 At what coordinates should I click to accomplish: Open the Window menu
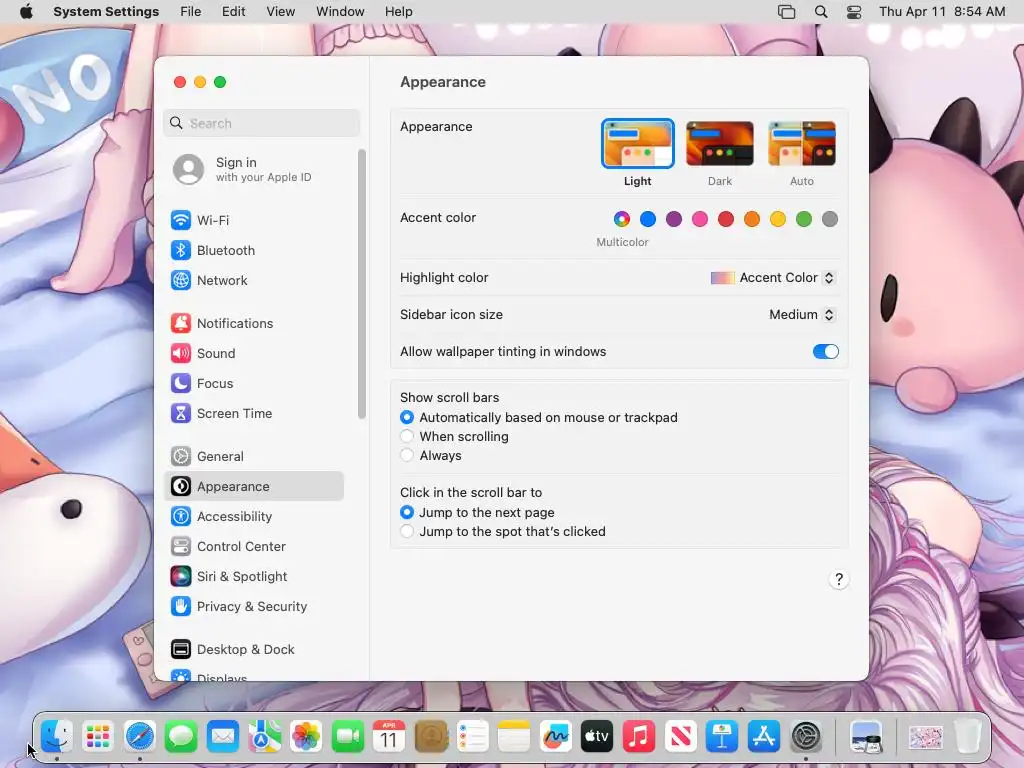(x=340, y=12)
